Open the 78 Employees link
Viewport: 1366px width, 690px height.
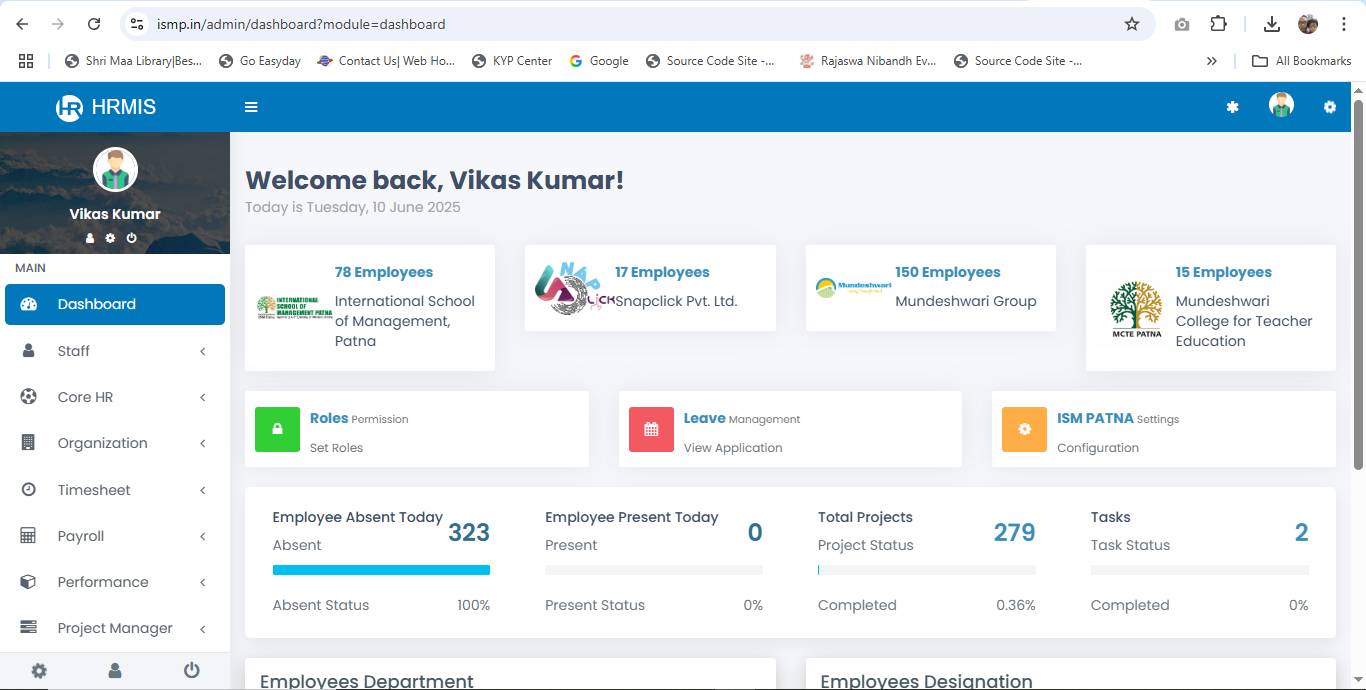coord(383,272)
